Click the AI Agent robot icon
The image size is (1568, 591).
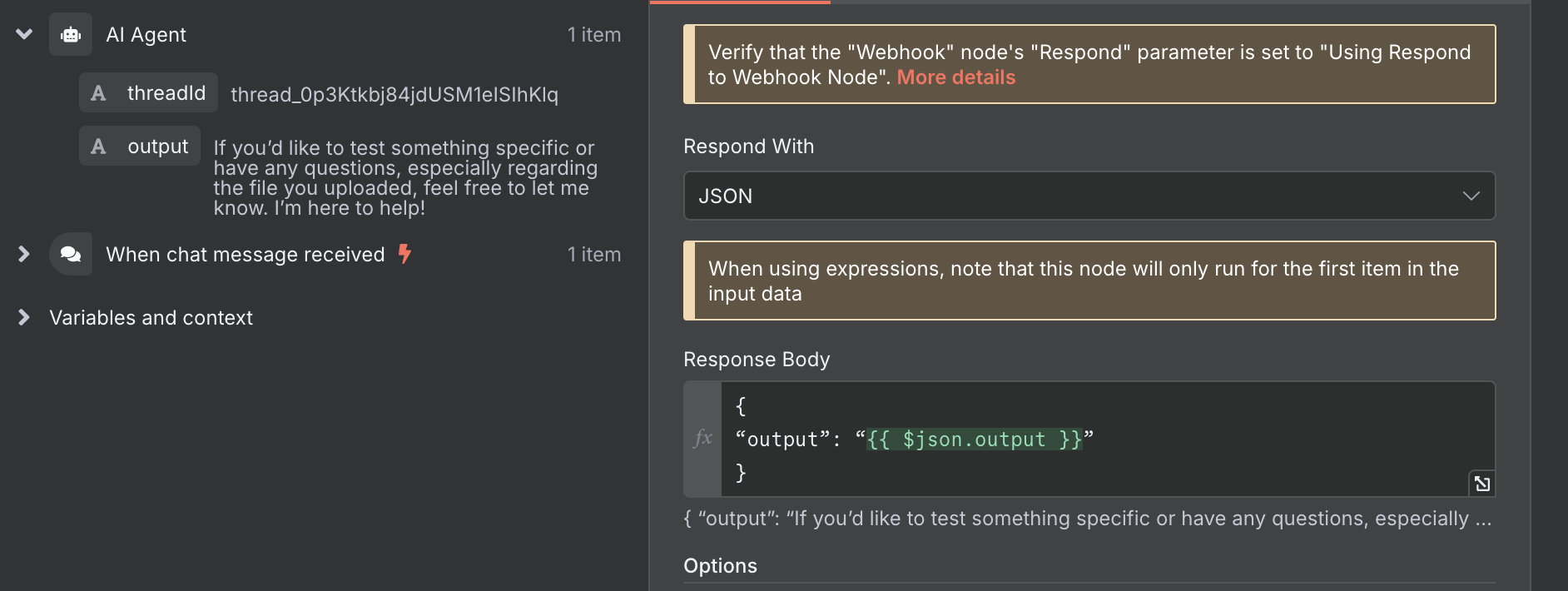(x=71, y=35)
